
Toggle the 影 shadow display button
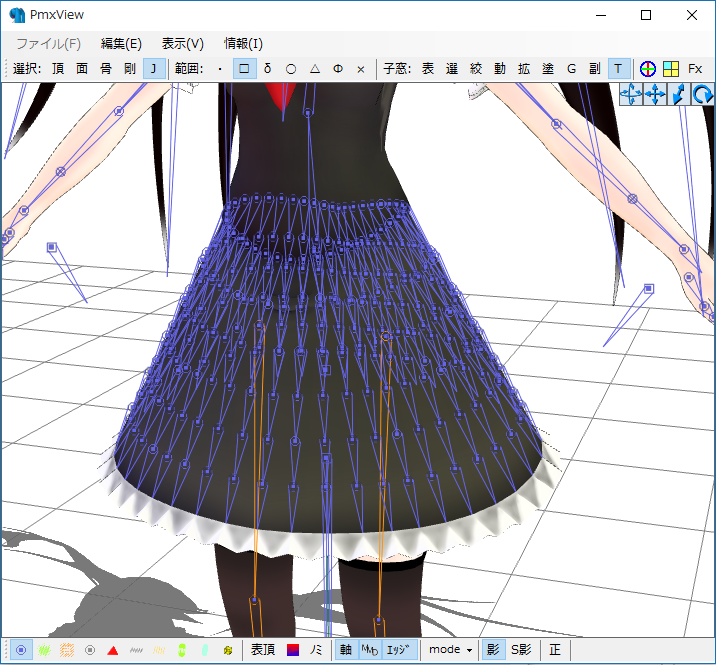(x=492, y=650)
